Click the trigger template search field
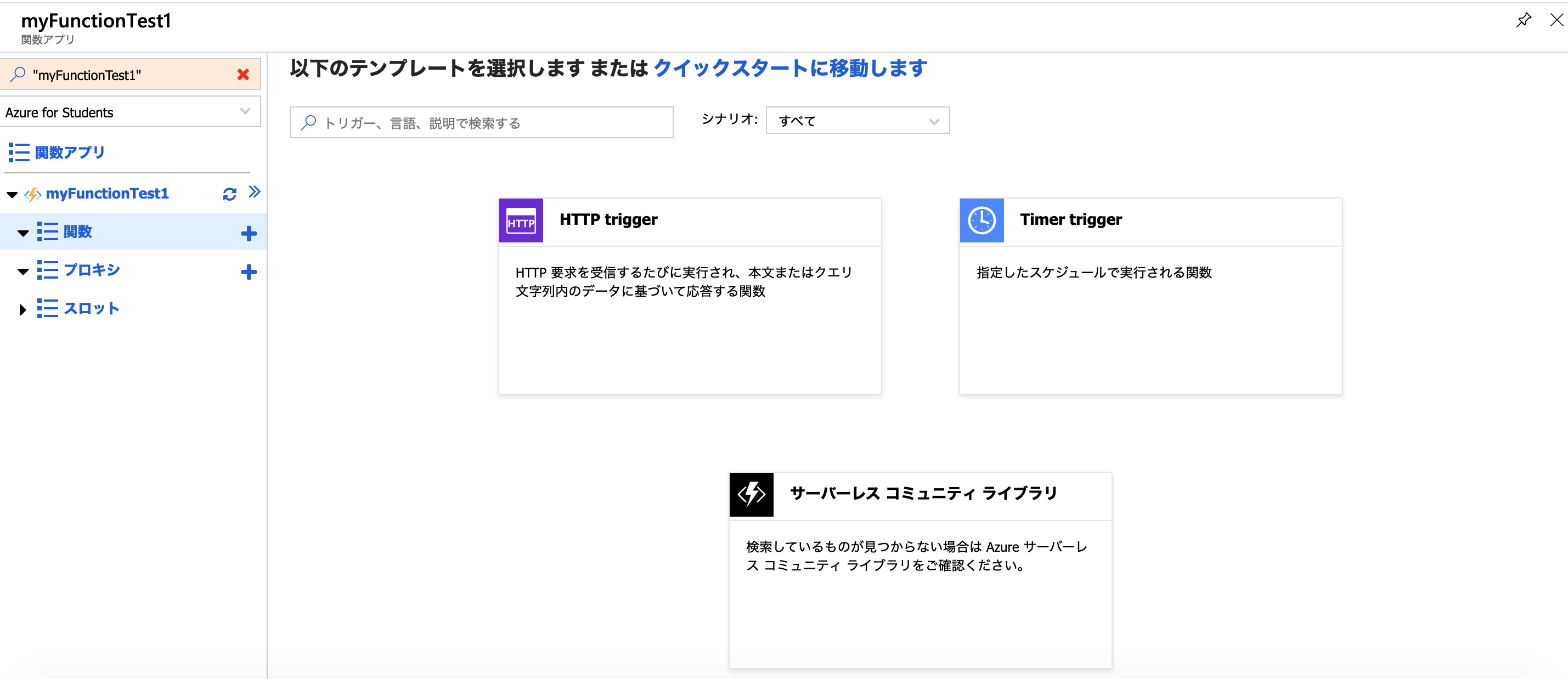Viewport: 1568px width, 679px height. tap(481, 123)
